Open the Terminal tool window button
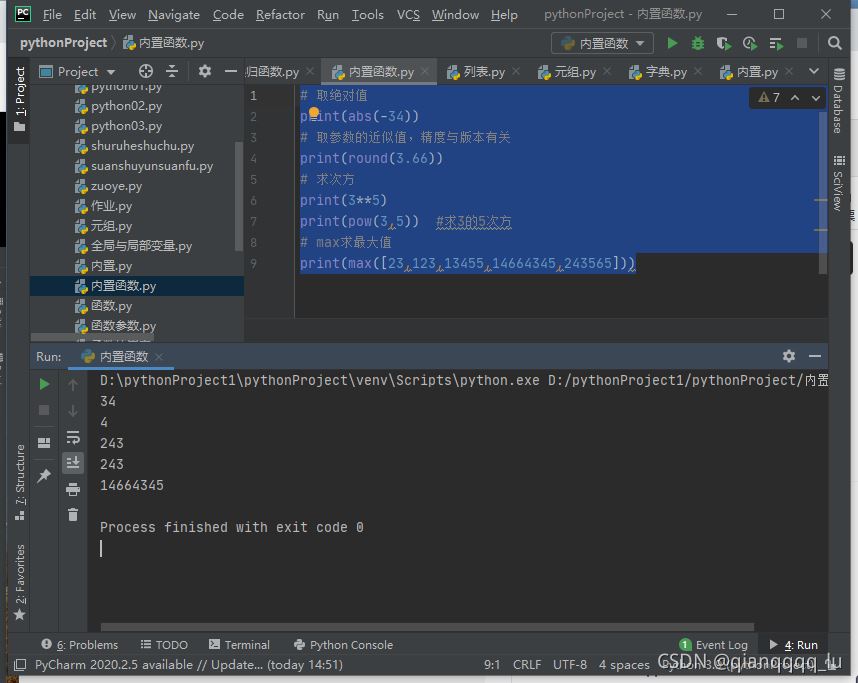The width and height of the screenshot is (858, 683). point(238,645)
